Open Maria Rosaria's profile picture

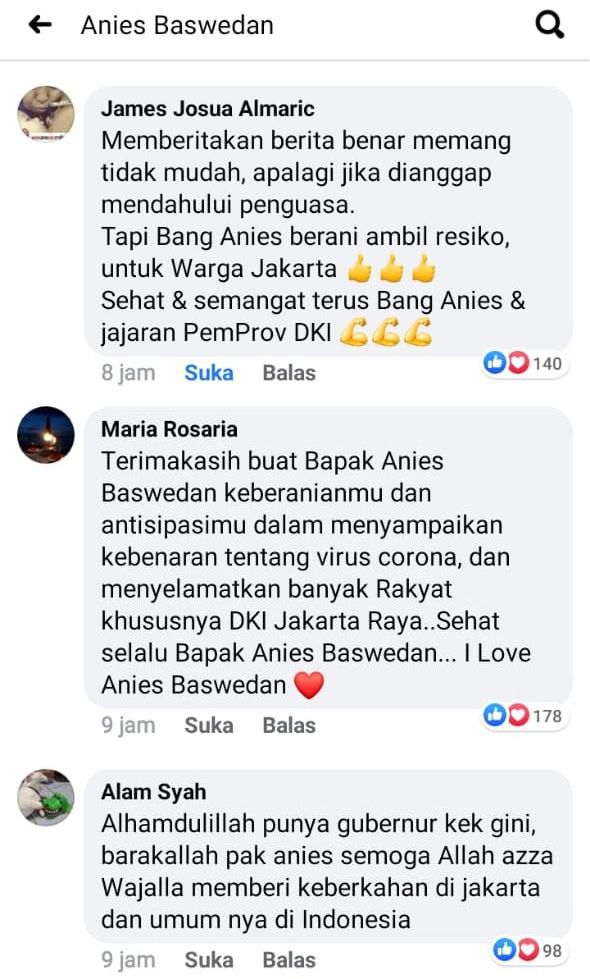46,435
